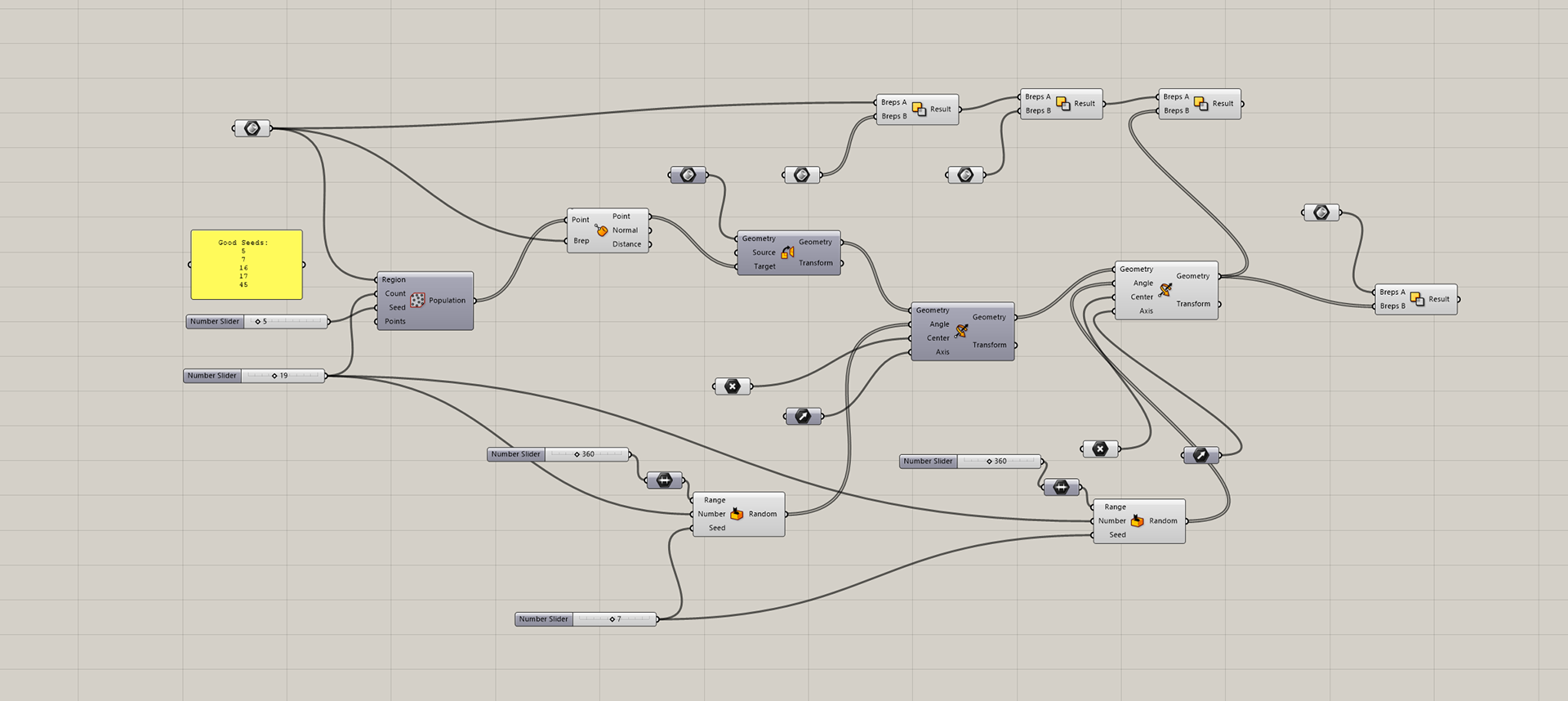Click the middle top-row Solid Difference icon
1568x701 pixels.
(x=1062, y=104)
